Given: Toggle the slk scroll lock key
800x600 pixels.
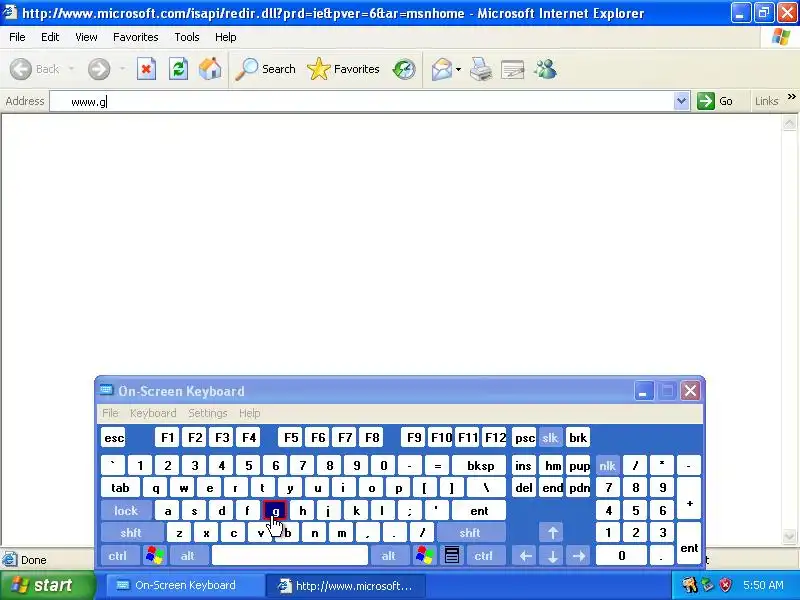Looking at the screenshot, I should click(550, 438).
